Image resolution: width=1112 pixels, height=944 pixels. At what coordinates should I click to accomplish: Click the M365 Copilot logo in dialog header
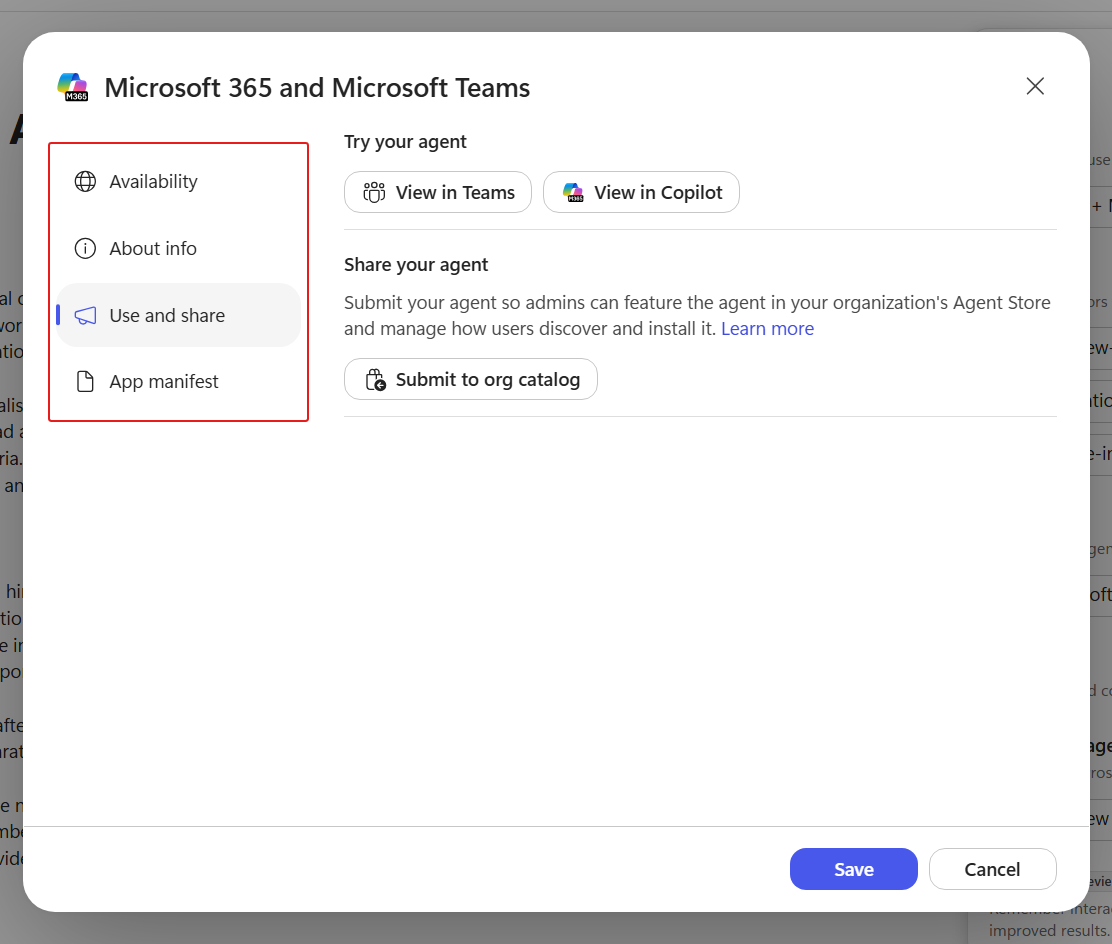click(72, 87)
